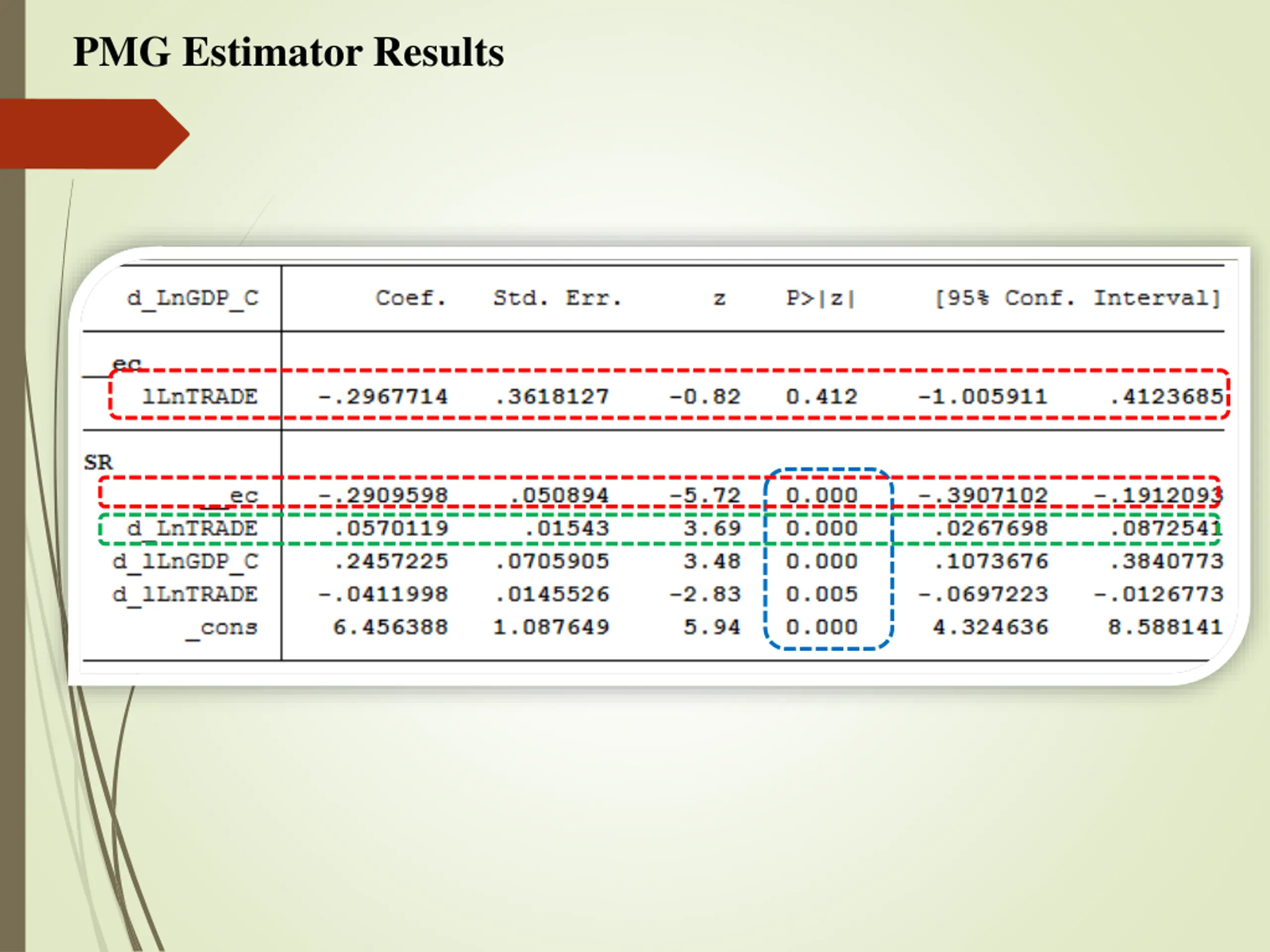Click the upper bound .0872541
1270x952 pixels.
pyautogui.click(x=1166, y=529)
